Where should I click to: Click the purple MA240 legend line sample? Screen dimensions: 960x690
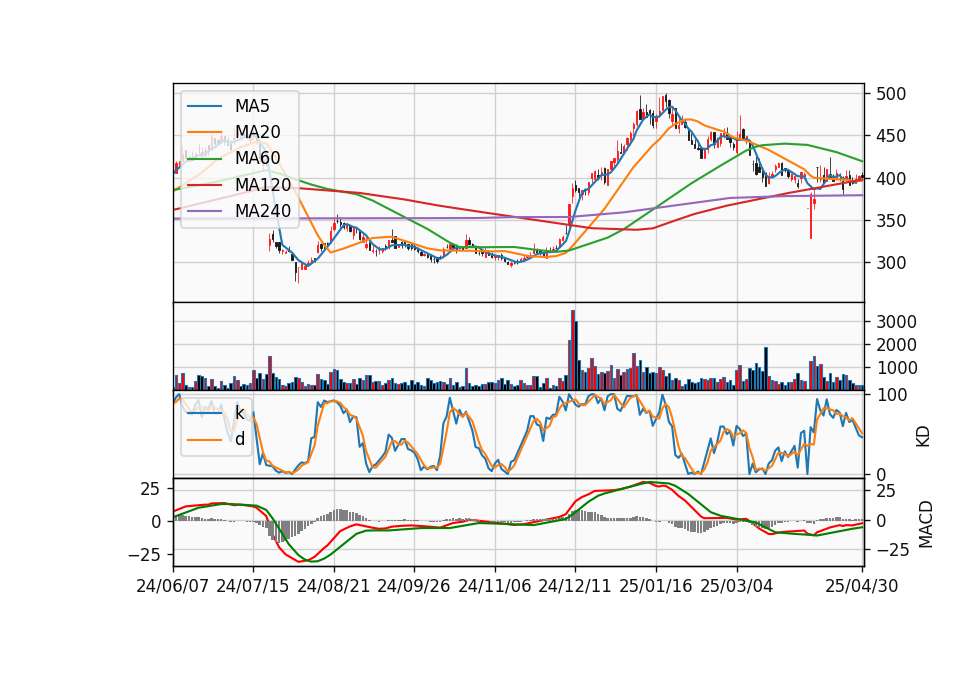[x=204, y=211]
